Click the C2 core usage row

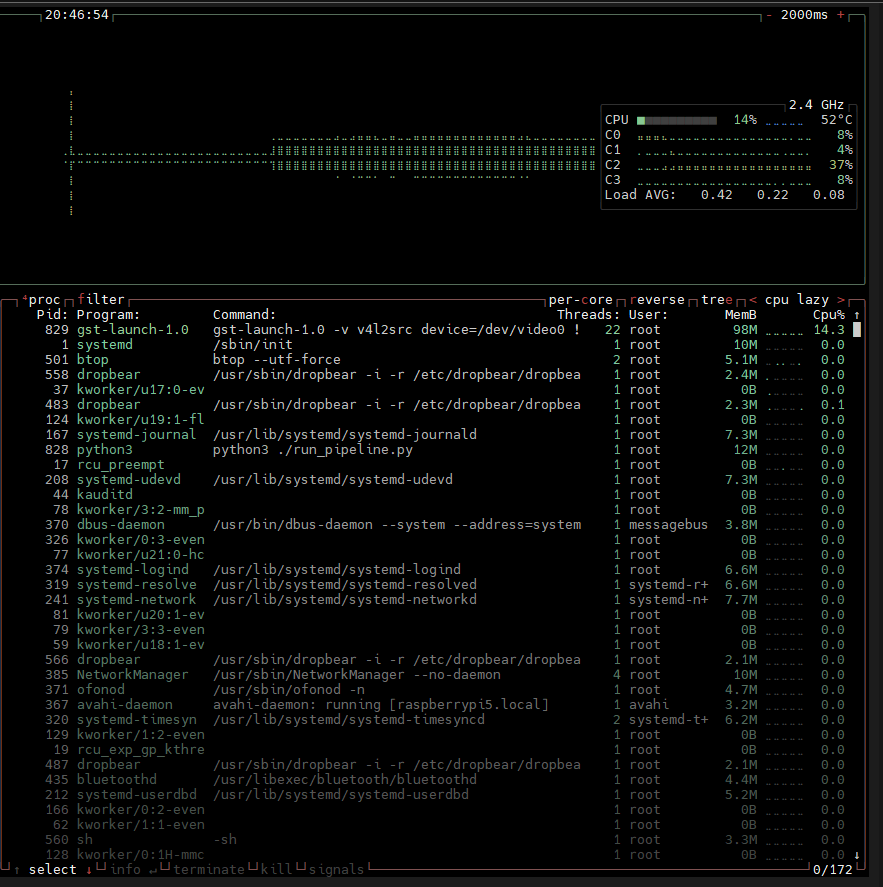(x=729, y=165)
